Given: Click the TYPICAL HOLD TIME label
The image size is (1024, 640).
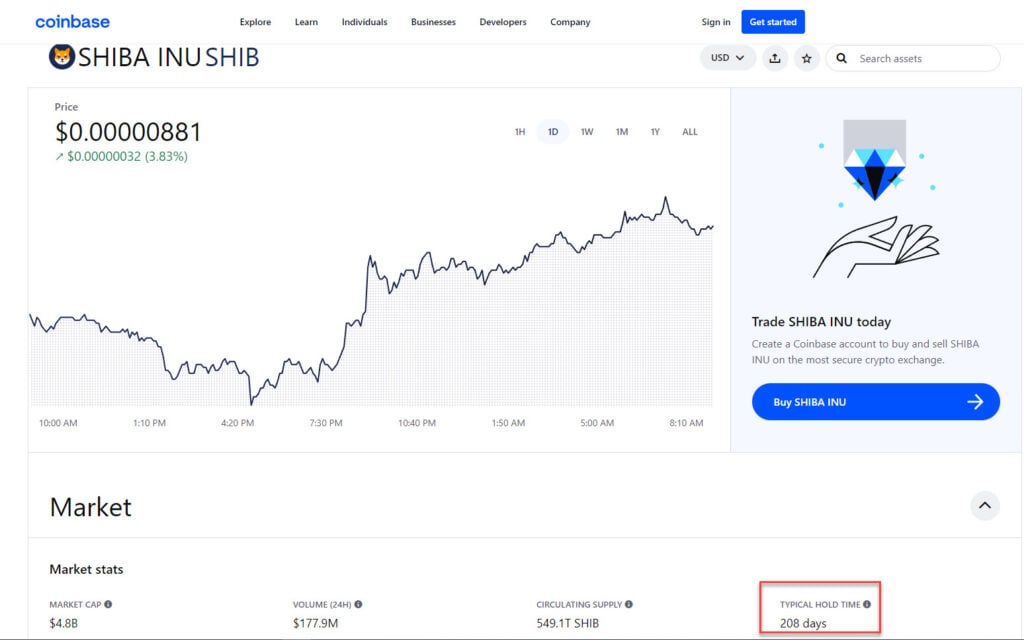Looking at the screenshot, I should point(820,604).
